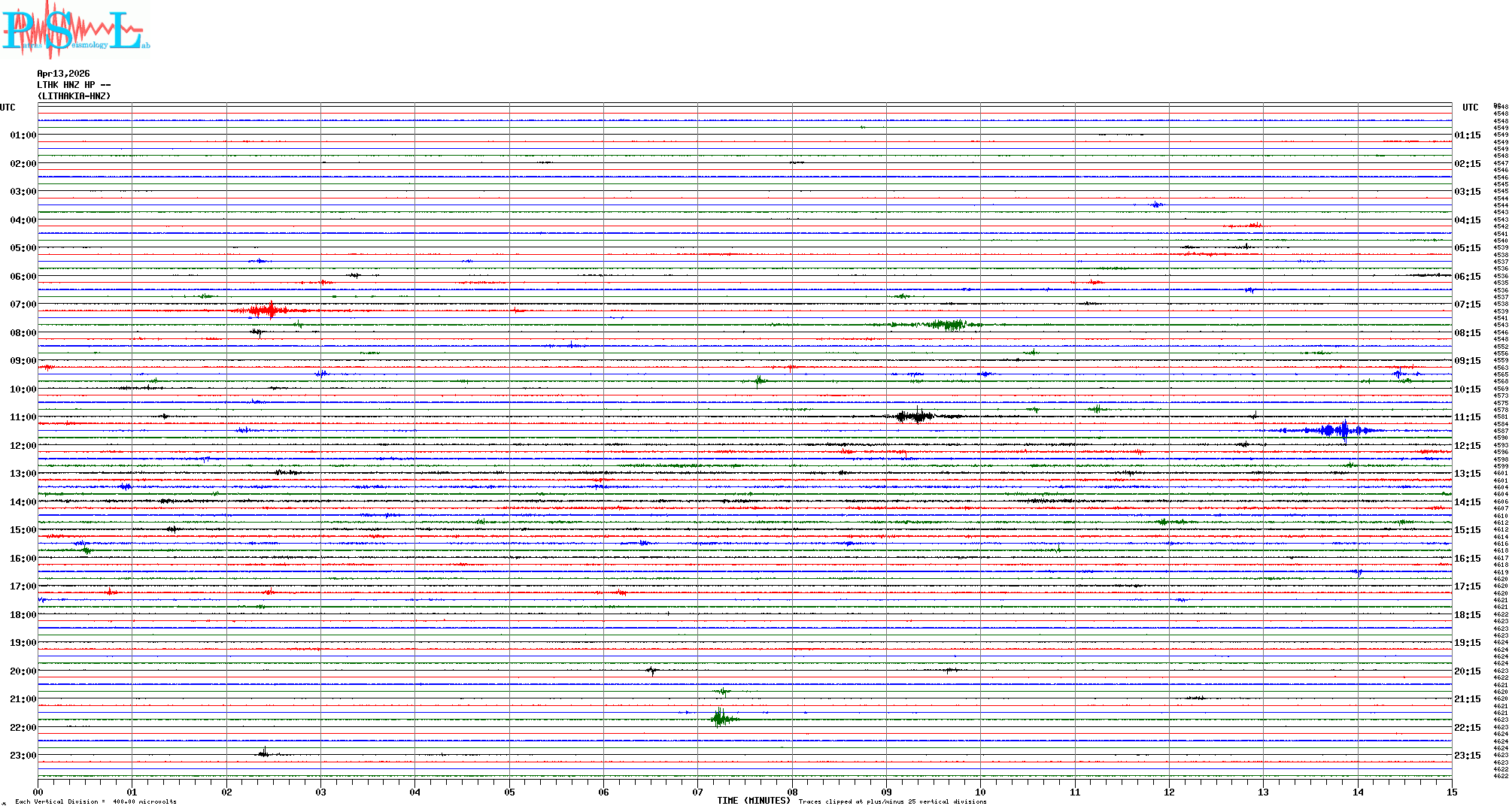The image size is (1512, 812).
Task: Click the green burst between minutes 09 and 10
Action: 949,325
